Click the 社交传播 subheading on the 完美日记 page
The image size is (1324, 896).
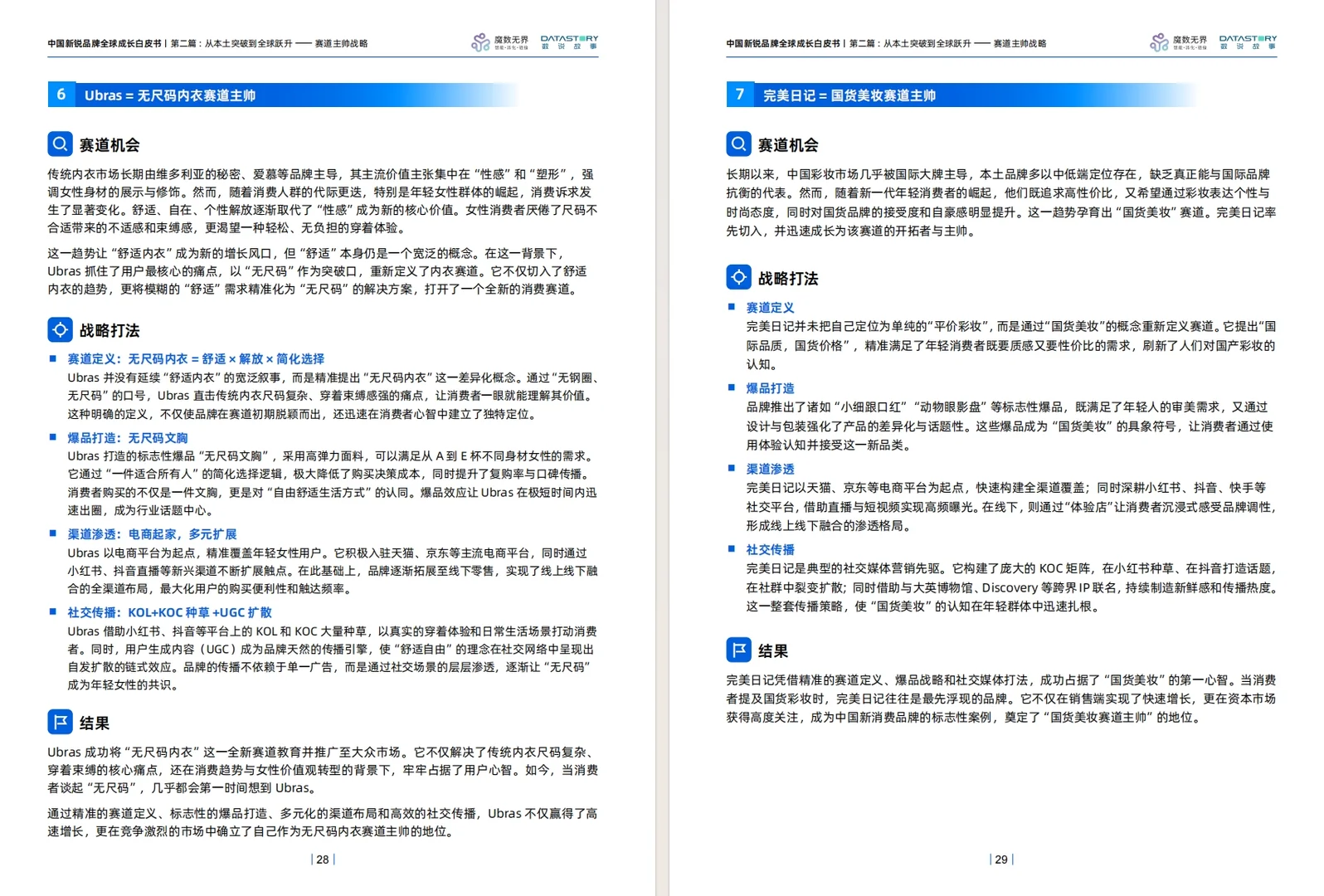tap(770, 549)
